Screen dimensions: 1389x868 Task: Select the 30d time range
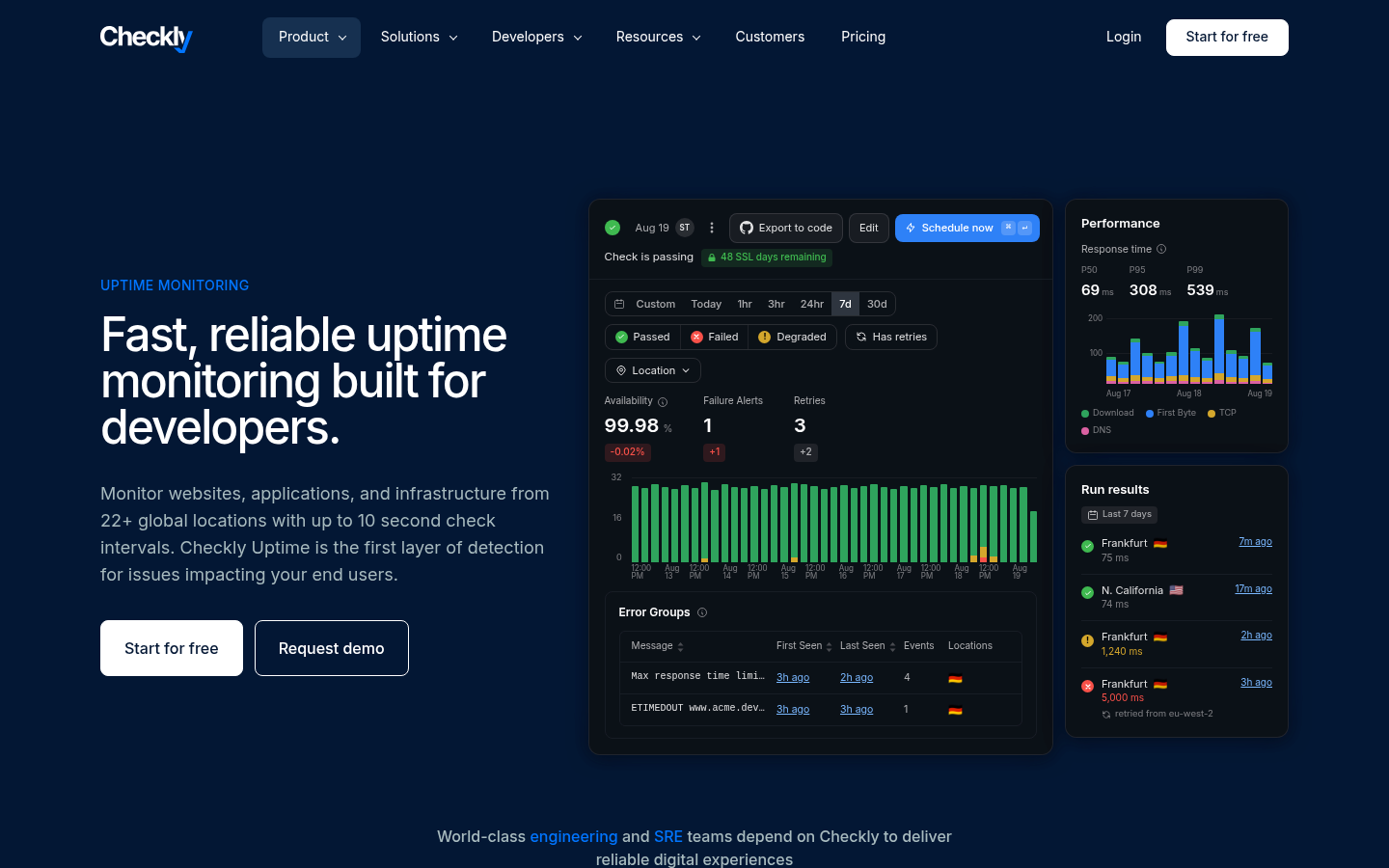click(x=877, y=304)
